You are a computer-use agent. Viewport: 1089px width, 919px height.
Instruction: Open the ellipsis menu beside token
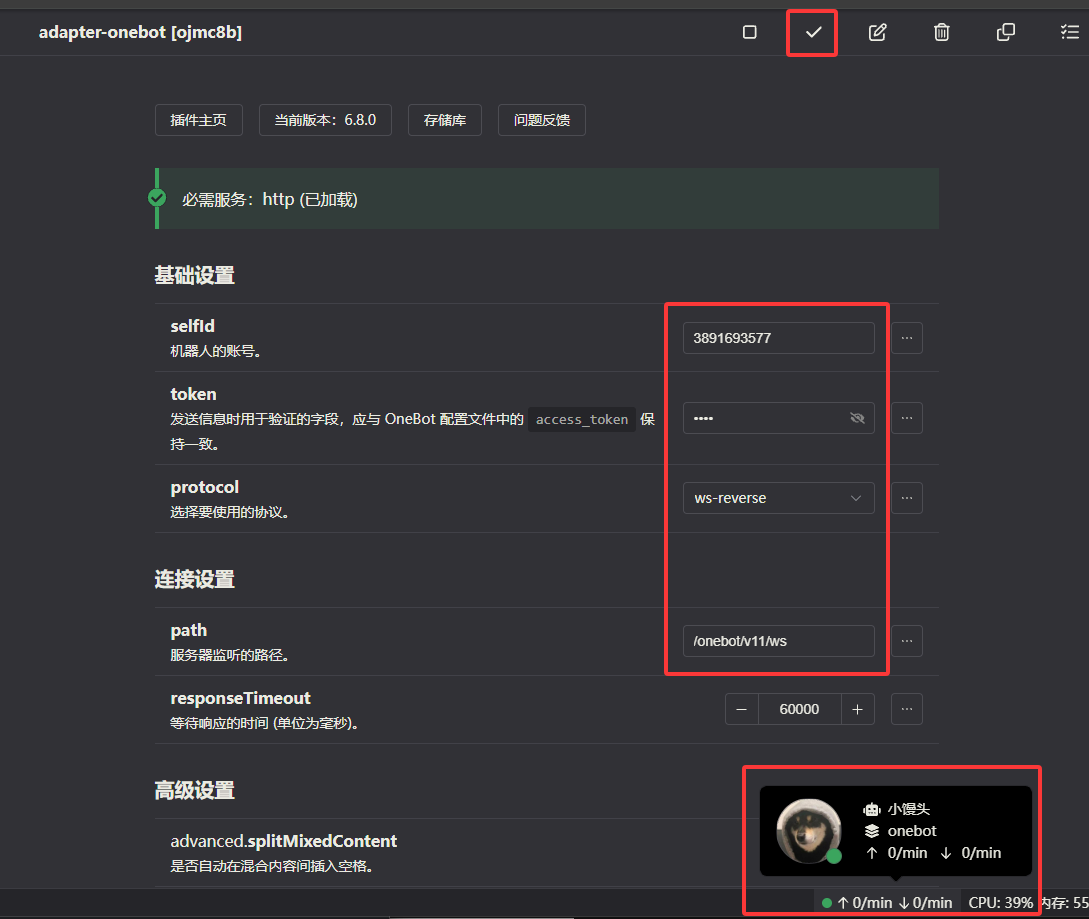(x=906, y=418)
